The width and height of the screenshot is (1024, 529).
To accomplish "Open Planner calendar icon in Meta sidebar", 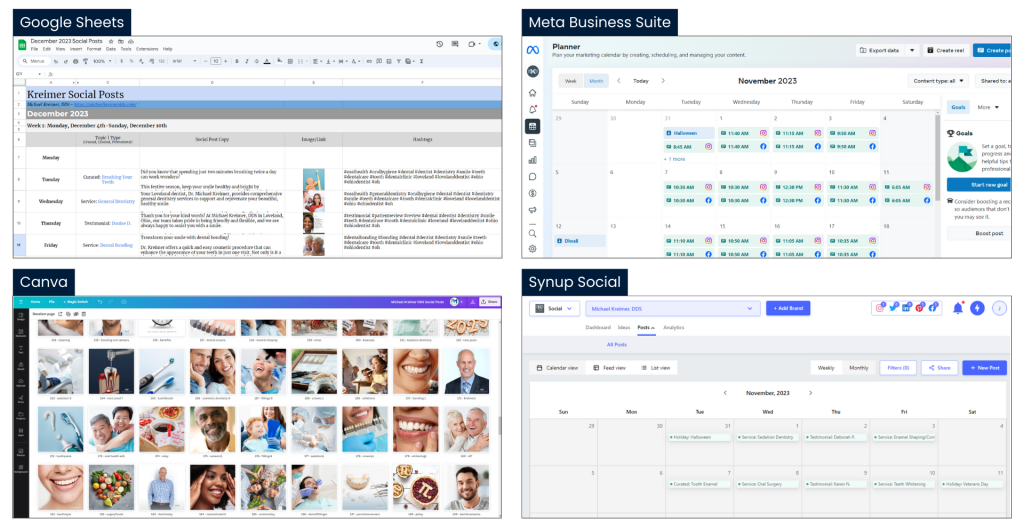I will [x=533, y=126].
